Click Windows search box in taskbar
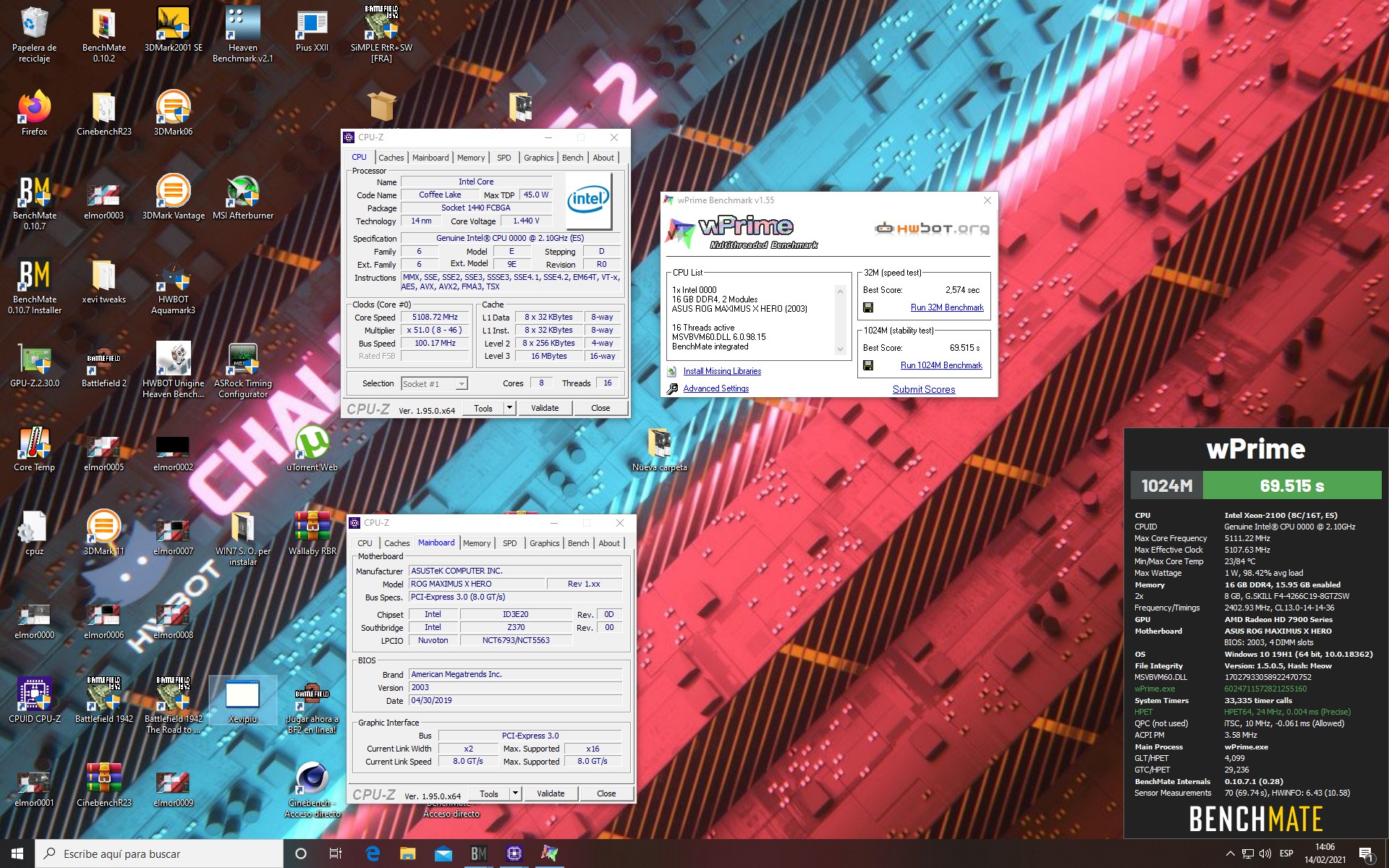Viewport: 1389px width, 868px height. [x=159, y=854]
